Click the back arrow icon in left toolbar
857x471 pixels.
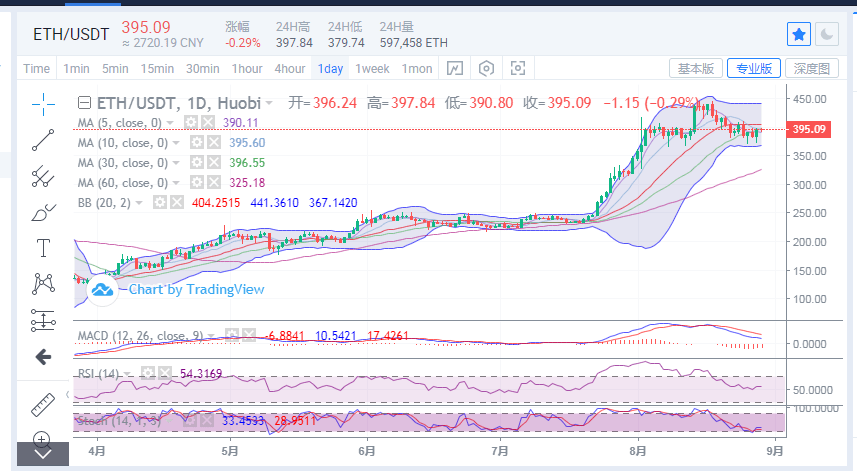43,357
